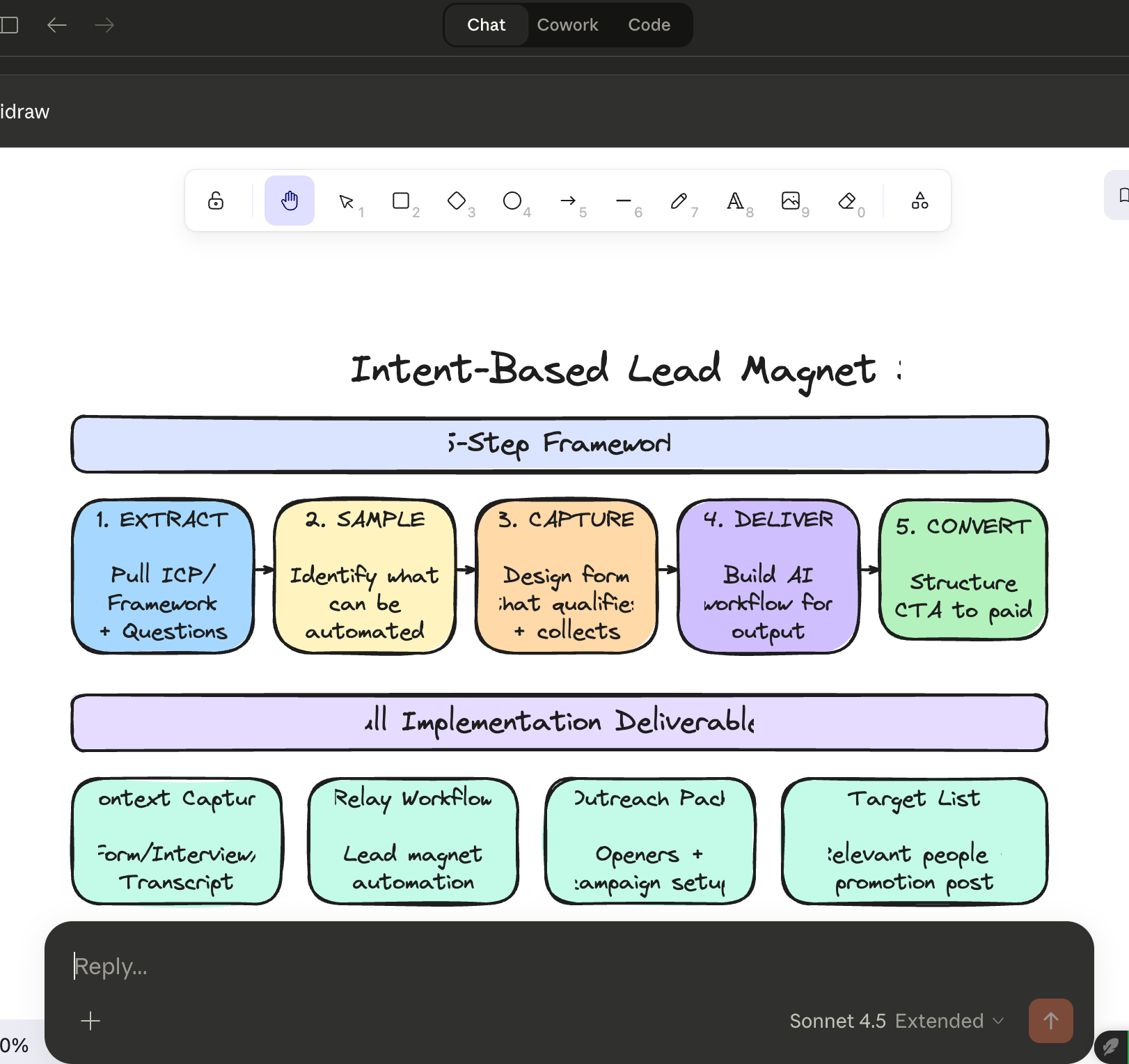Select the Text tool
The height and width of the screenshot is (1064, 1129).
735,201
